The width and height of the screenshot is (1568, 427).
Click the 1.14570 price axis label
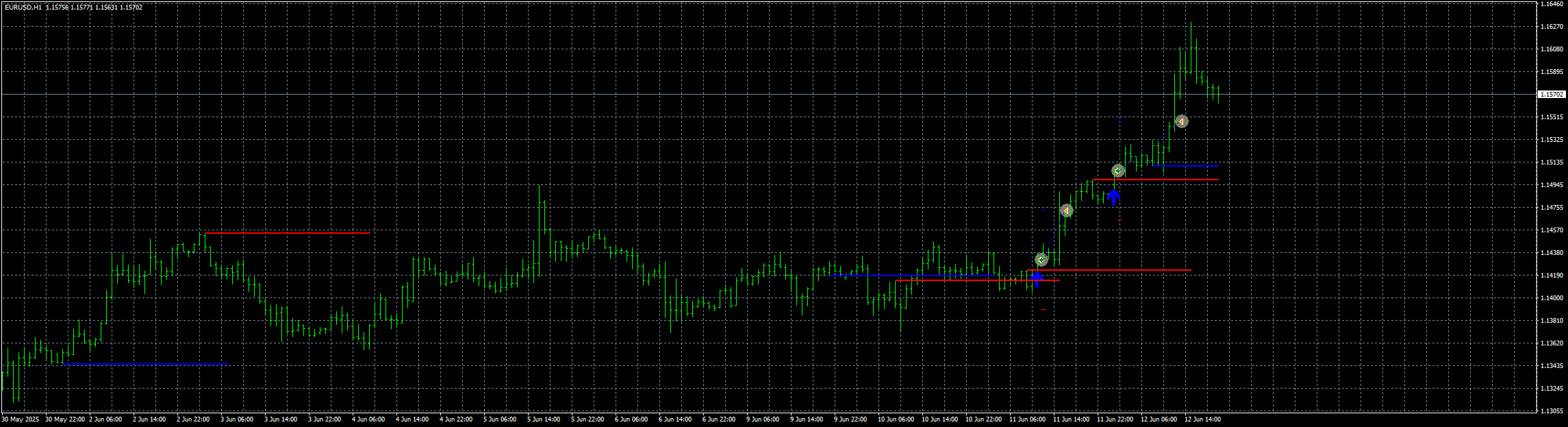1551,230
